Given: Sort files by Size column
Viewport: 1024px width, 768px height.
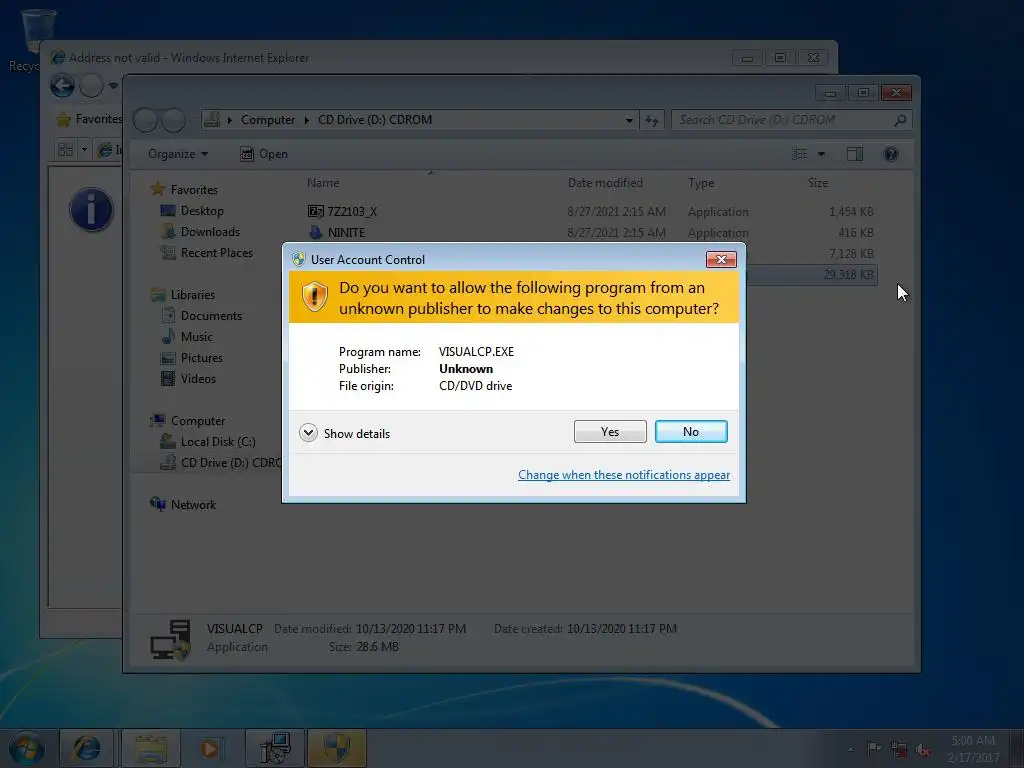Looking at the screenshot, I should point(818,183).
